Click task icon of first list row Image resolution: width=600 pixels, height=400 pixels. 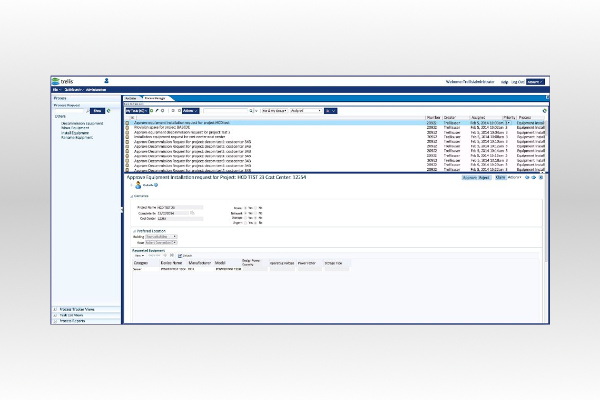[127, 123]
